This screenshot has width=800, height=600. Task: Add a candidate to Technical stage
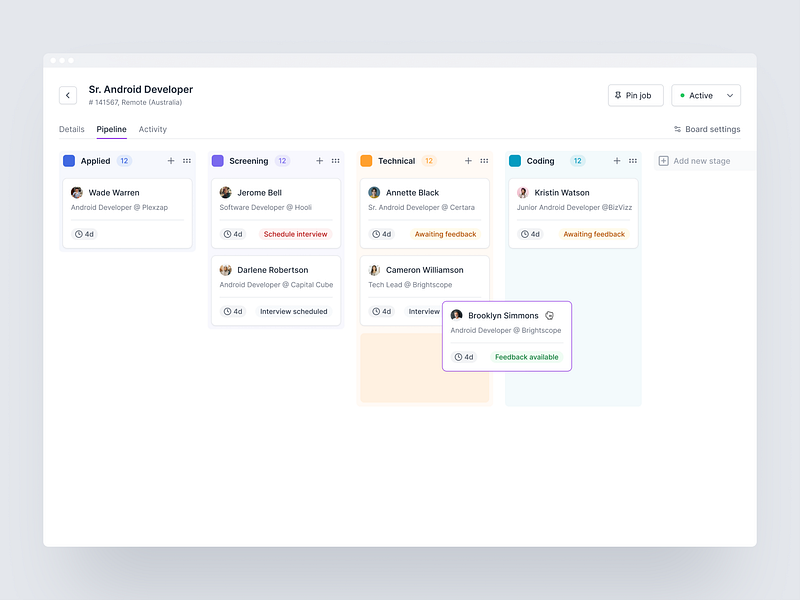coord(468,161)
